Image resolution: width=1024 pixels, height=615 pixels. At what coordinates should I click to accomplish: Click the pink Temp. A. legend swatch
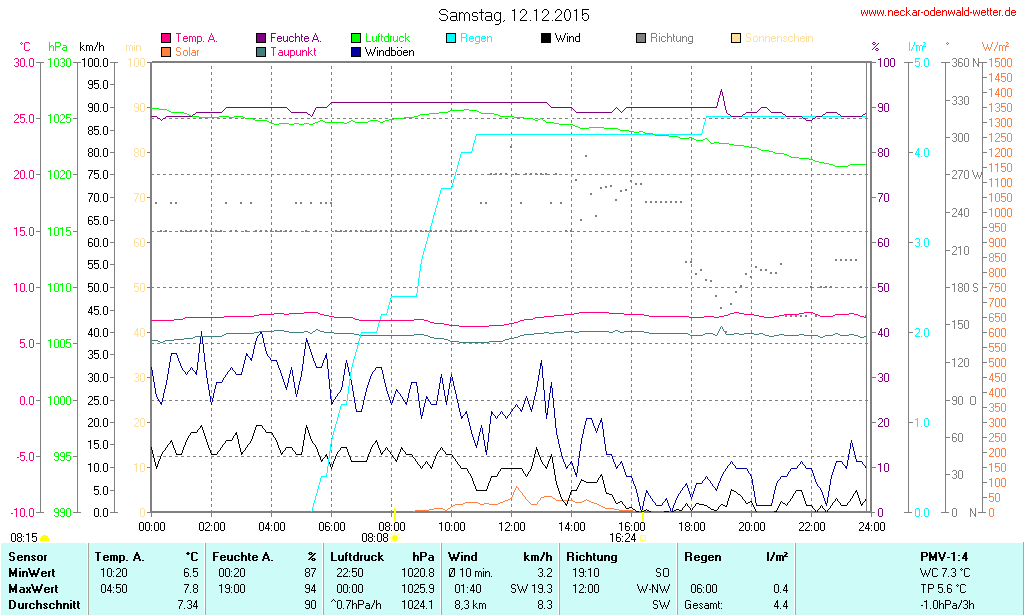coord(166,39)
